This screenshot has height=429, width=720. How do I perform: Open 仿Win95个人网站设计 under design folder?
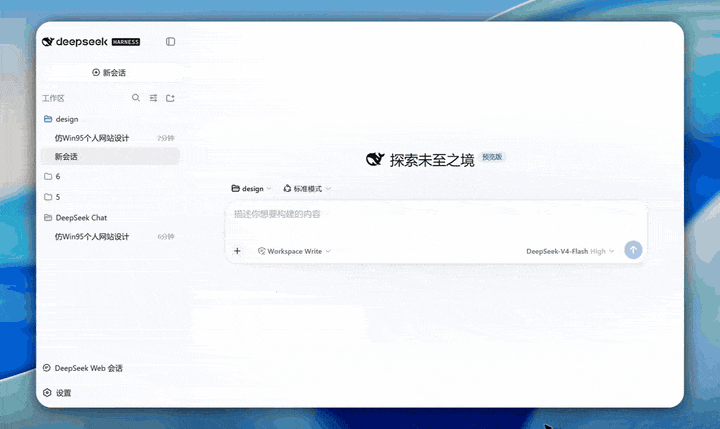92,138
